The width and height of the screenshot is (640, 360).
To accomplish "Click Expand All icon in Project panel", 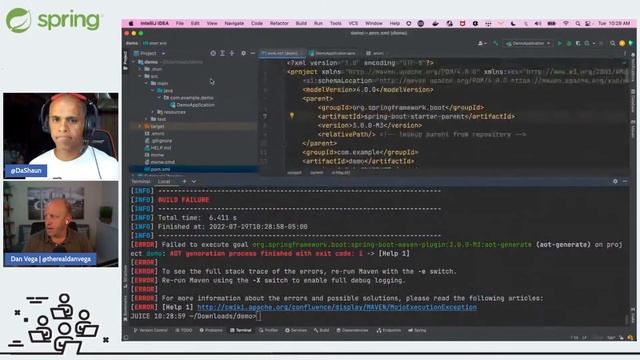I will (x=222, y=53).
